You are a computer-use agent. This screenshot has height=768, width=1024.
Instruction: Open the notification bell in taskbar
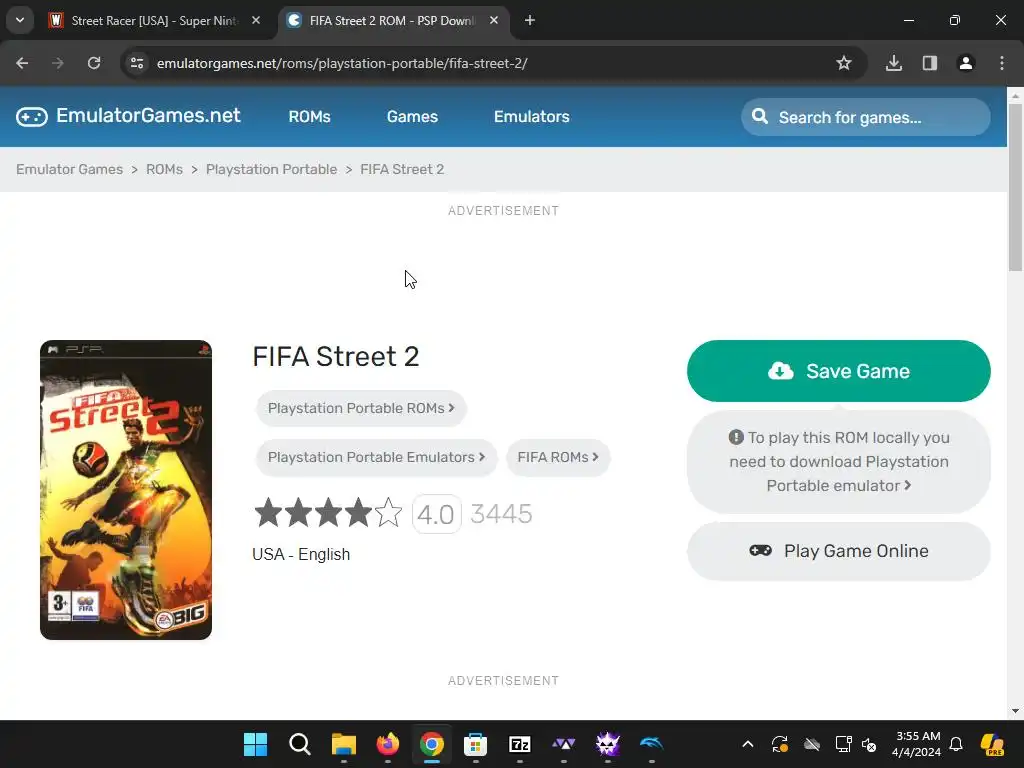956,744
